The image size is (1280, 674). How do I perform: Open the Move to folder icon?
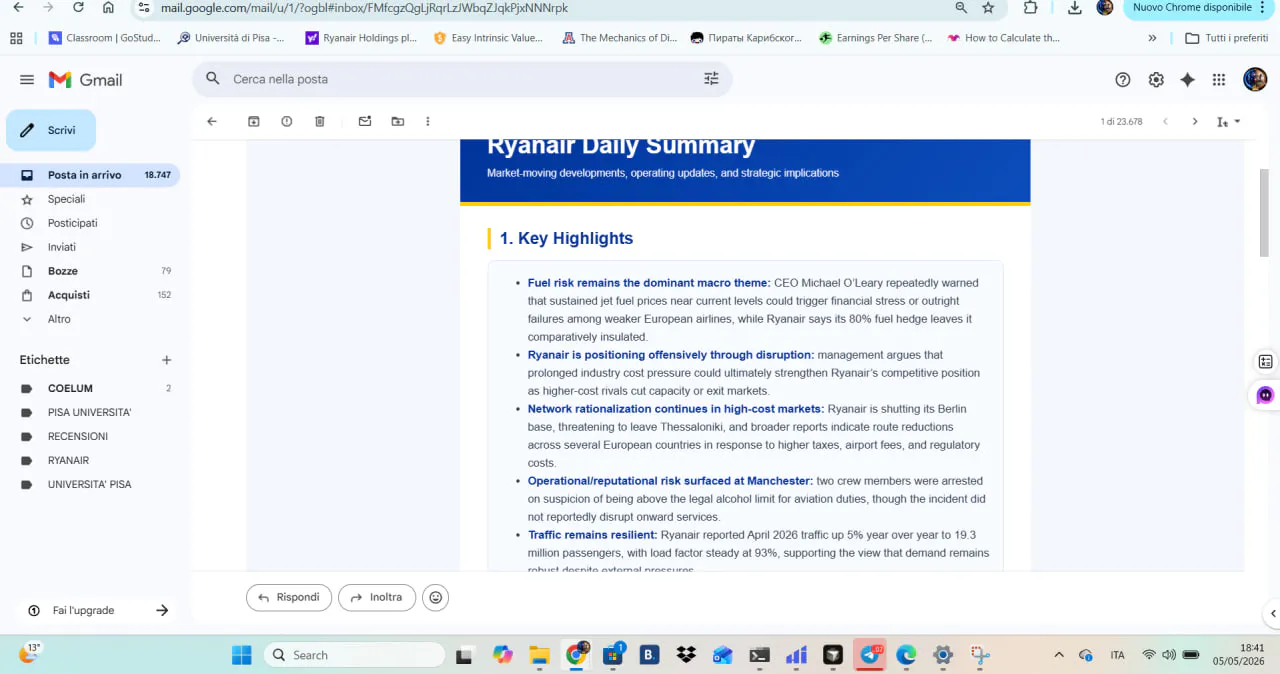click(398, 121)
